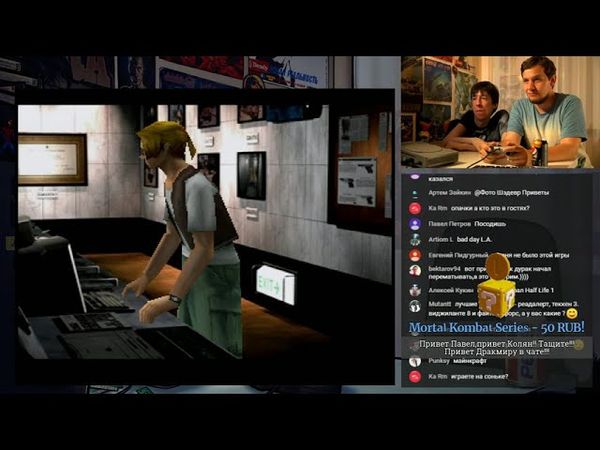Click Павел Петров's purple avatar
Viewport: 600px width, 450px height.
[415, 224]
